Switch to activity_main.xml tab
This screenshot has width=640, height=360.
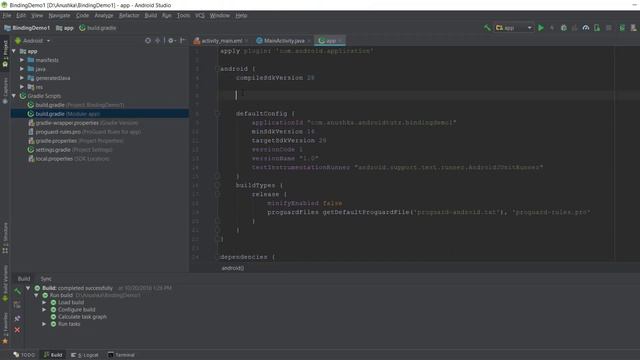[x=221, y=41]
